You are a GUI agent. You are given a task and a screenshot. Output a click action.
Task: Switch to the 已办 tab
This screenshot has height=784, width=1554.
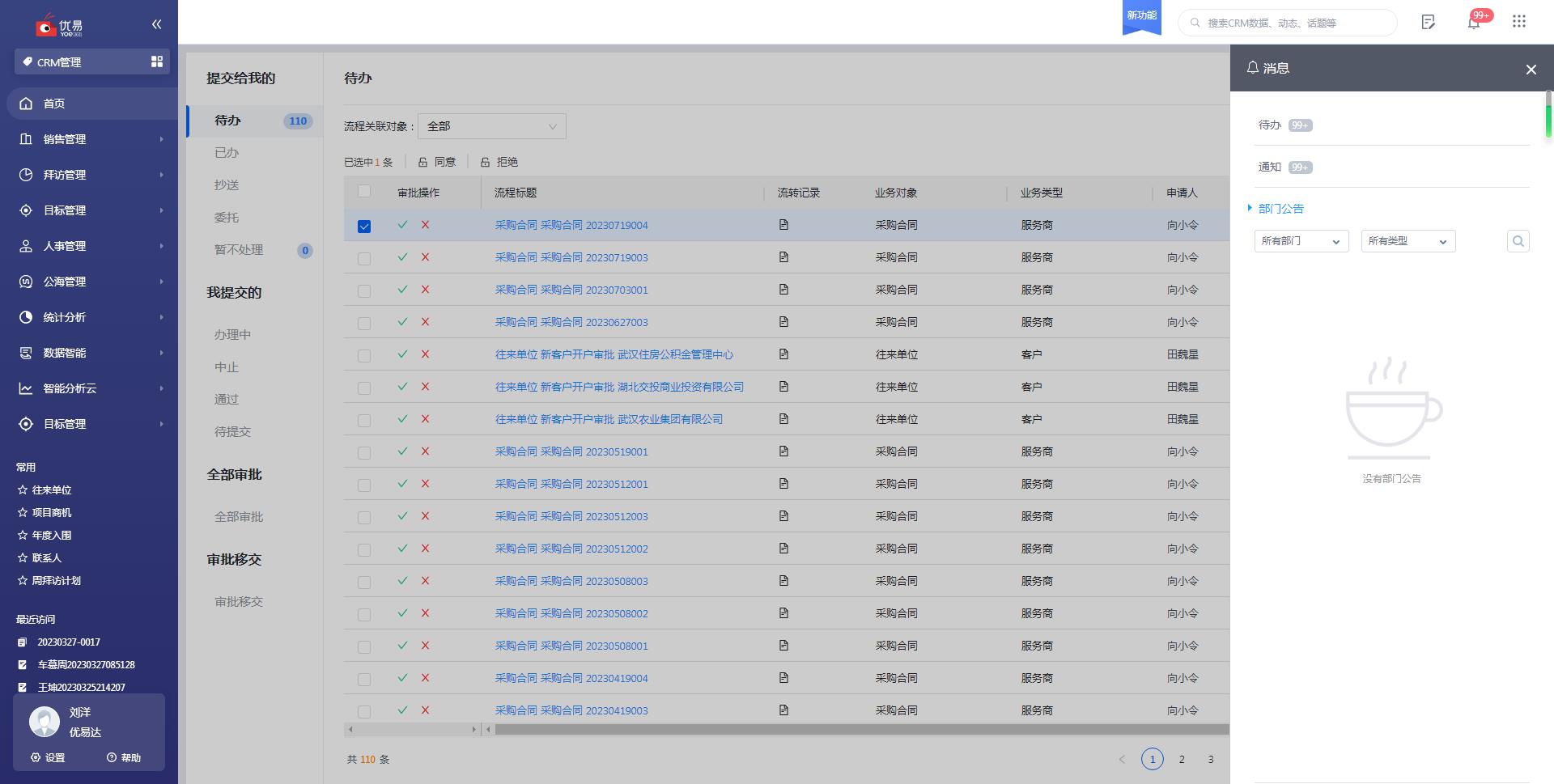[227, 153]
